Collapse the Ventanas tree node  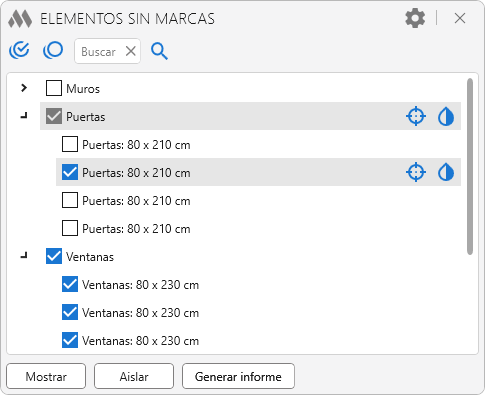click(x=24, y=256)
